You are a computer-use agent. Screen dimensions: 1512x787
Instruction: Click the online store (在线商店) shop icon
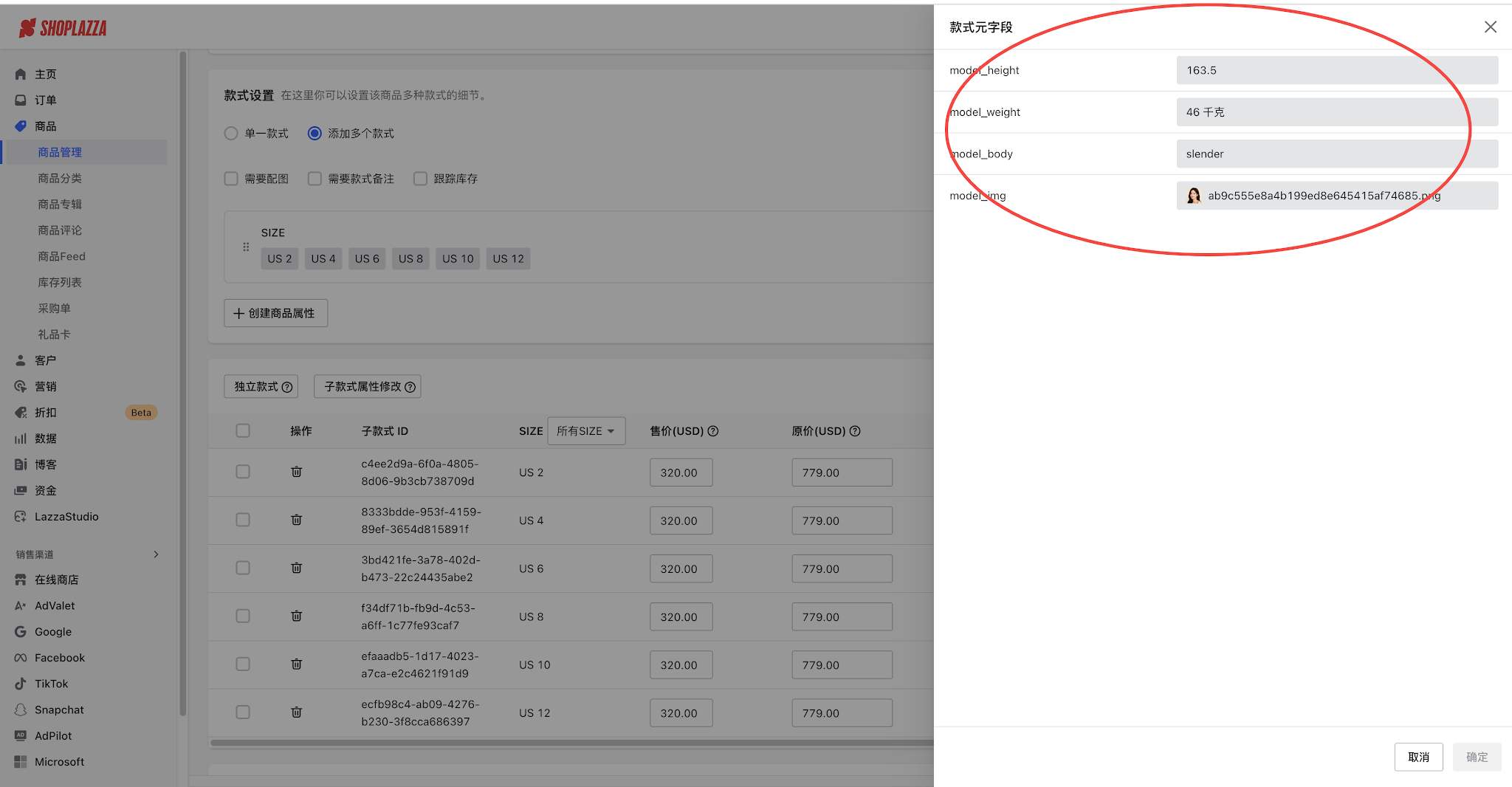click(21, 580)
